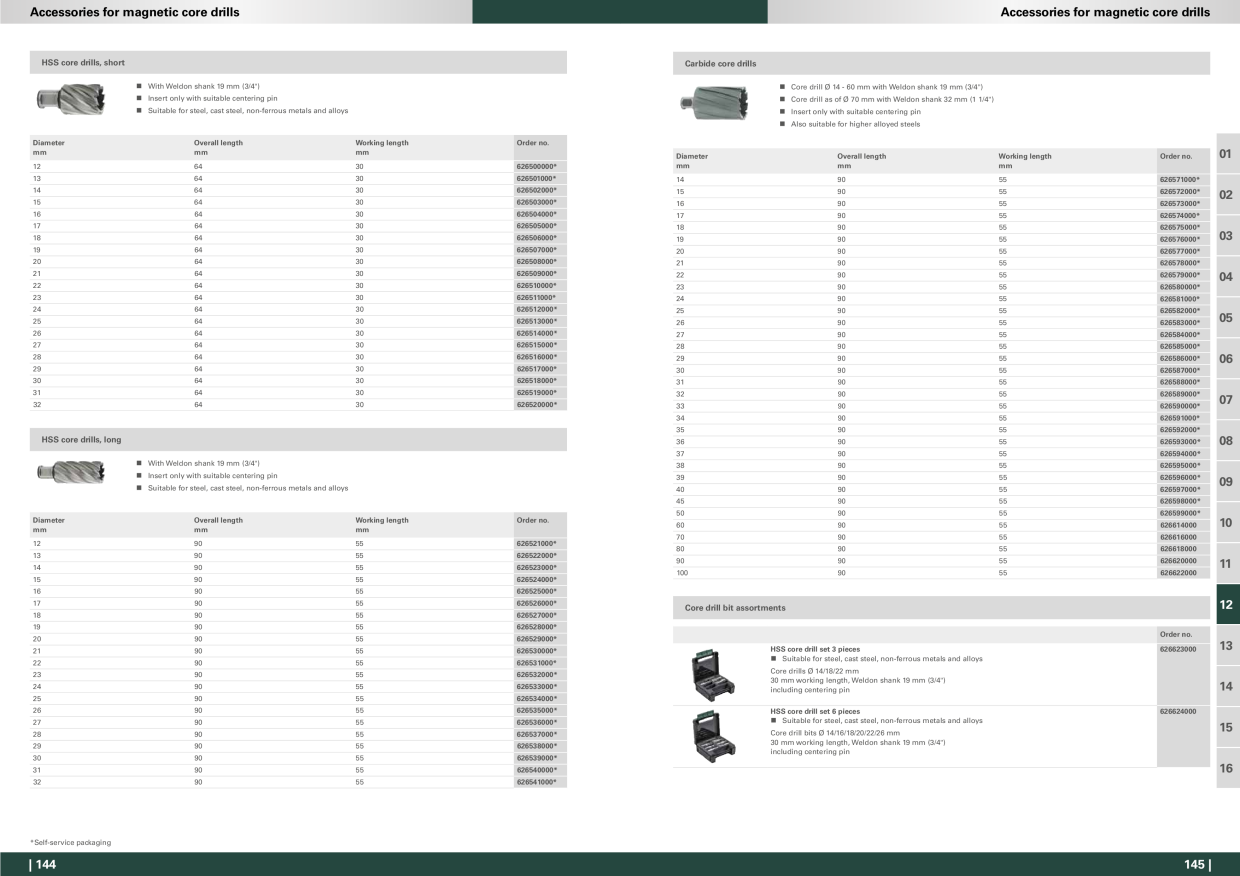Jump to chapter tab 09

pyautogui.click(x=1227, y=482)
